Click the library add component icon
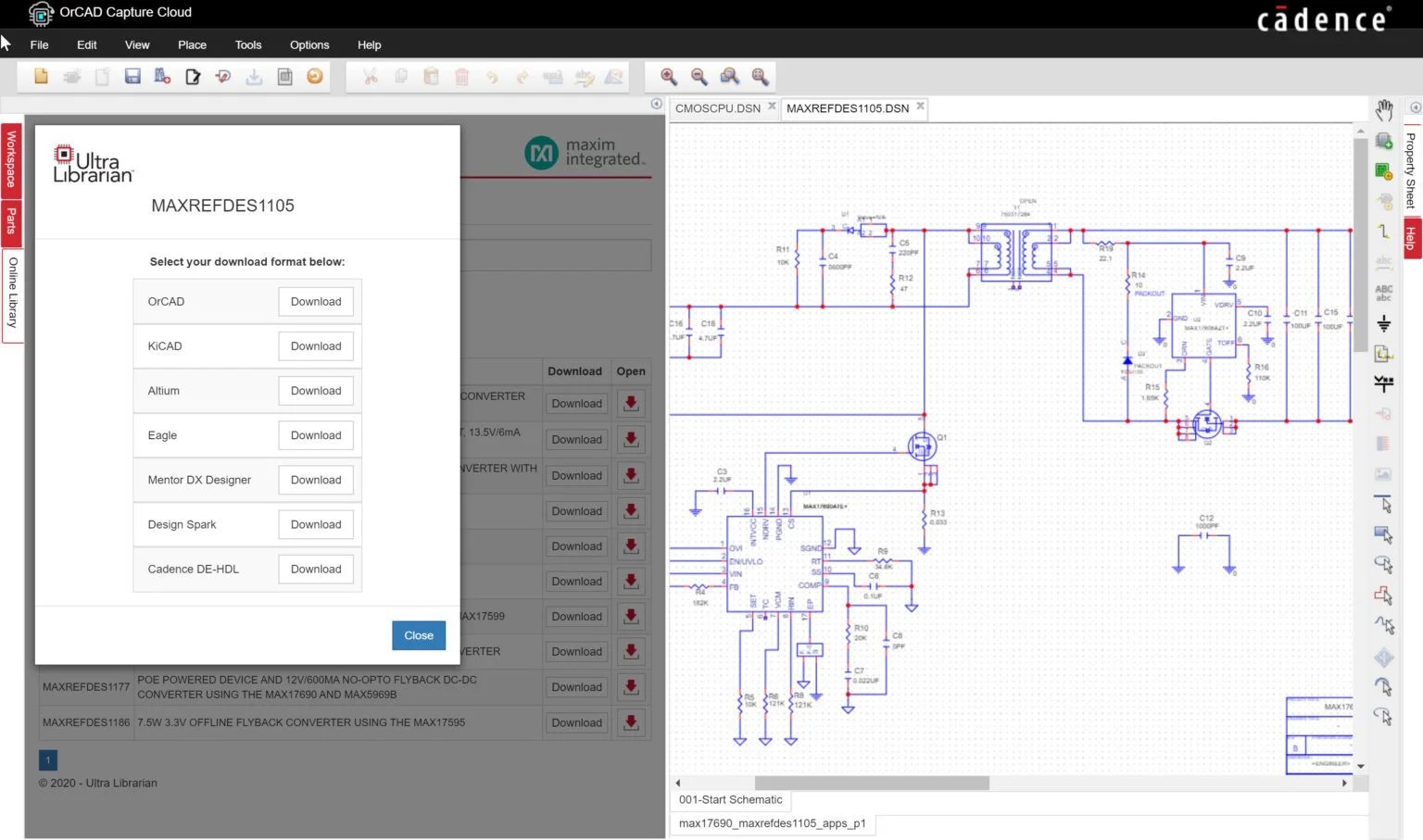Screen dimensions: 1423x840 point(162,77)
